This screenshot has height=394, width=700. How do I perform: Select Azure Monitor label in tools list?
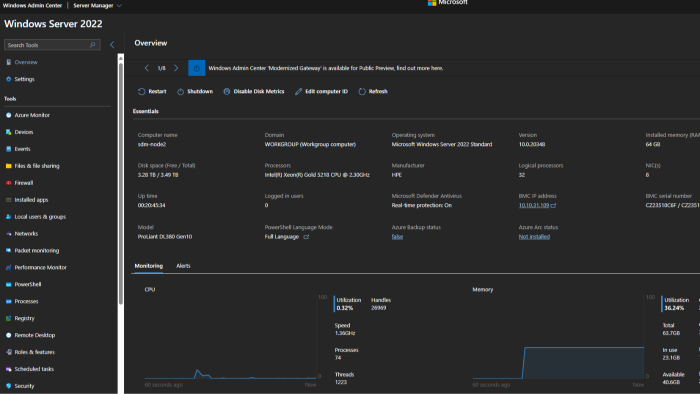[x=32, y=115]
